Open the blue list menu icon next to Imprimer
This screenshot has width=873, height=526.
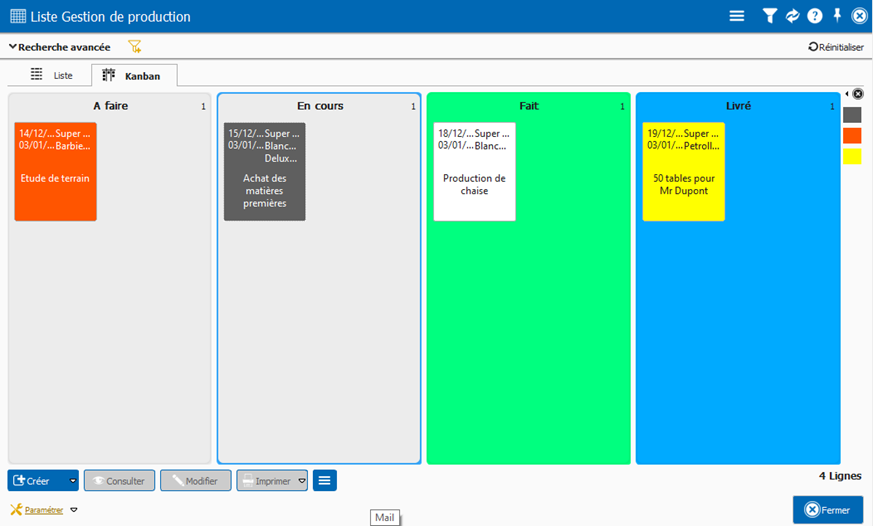[324, 481]
